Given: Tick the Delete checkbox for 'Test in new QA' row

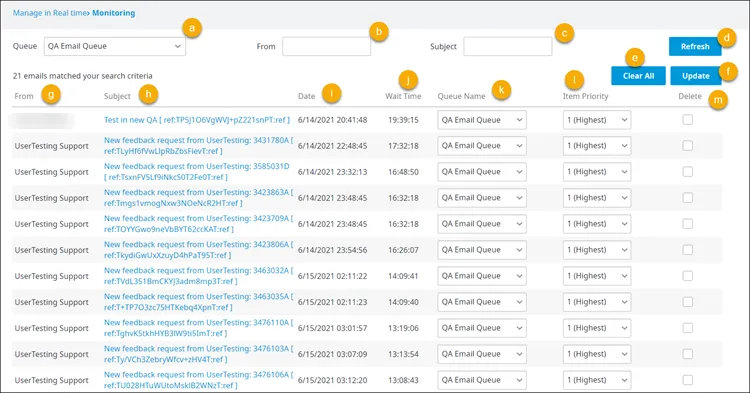Looking at the screenshot, I should [687, 120].
